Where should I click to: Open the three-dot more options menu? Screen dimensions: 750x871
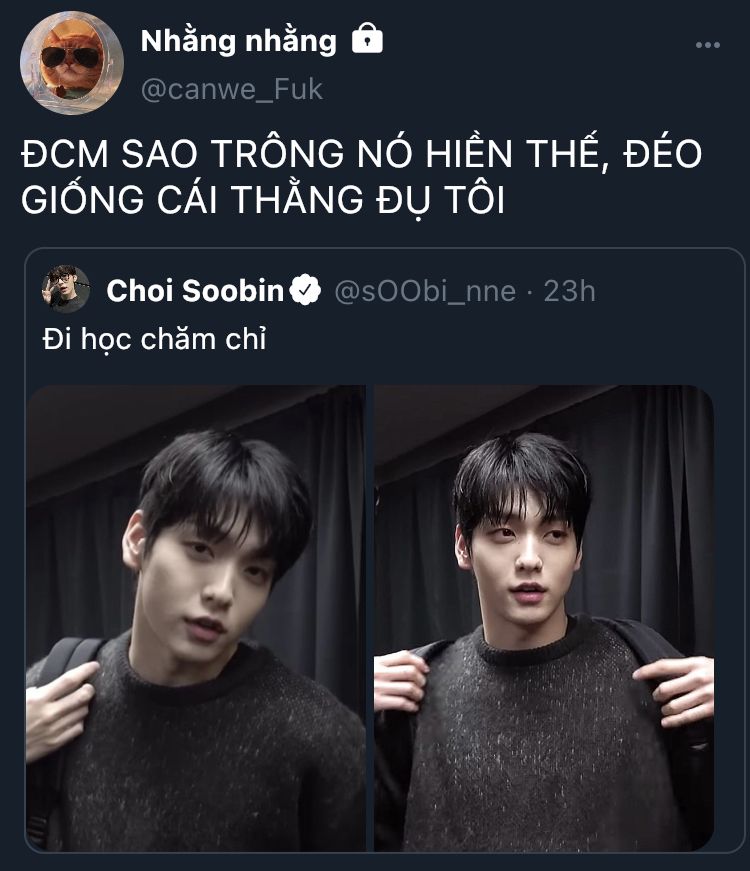(708, 45)
